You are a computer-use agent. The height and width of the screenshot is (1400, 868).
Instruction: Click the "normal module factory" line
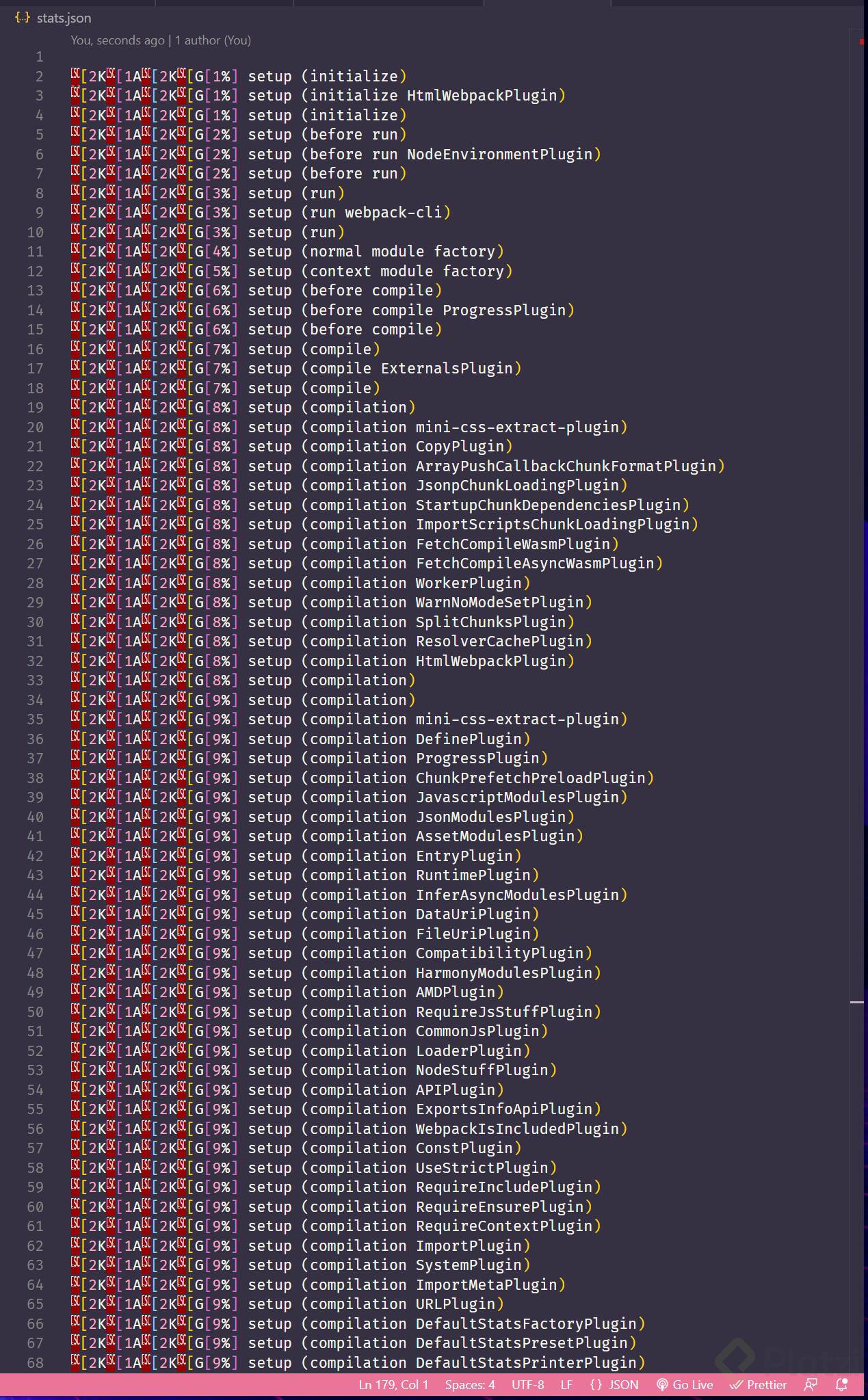pos(287,252)
